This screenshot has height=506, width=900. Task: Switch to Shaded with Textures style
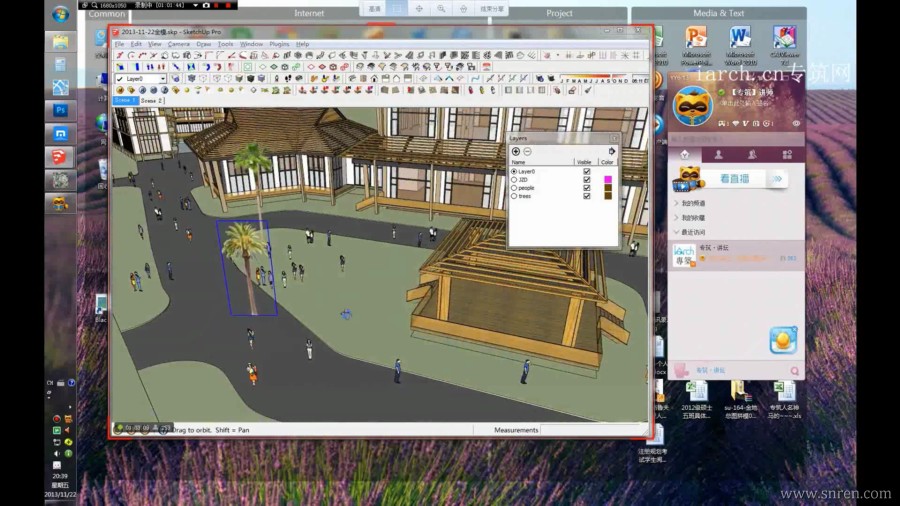(x=250, y=79)
